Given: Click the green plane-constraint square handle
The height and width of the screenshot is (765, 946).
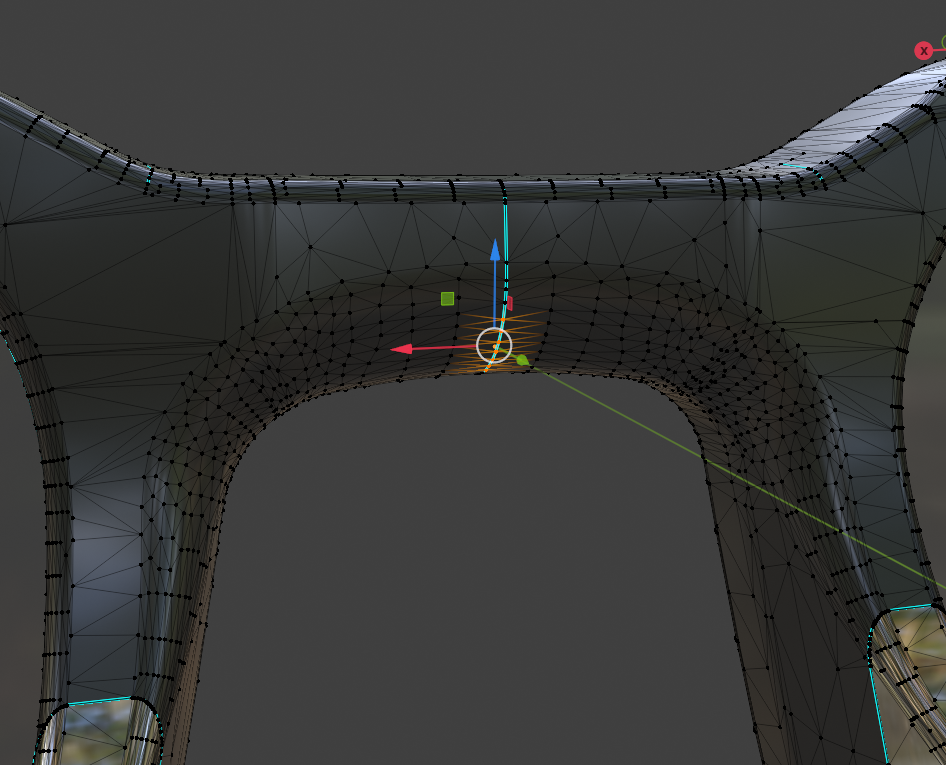Looking at the screenshot, I should click(446, 297).
